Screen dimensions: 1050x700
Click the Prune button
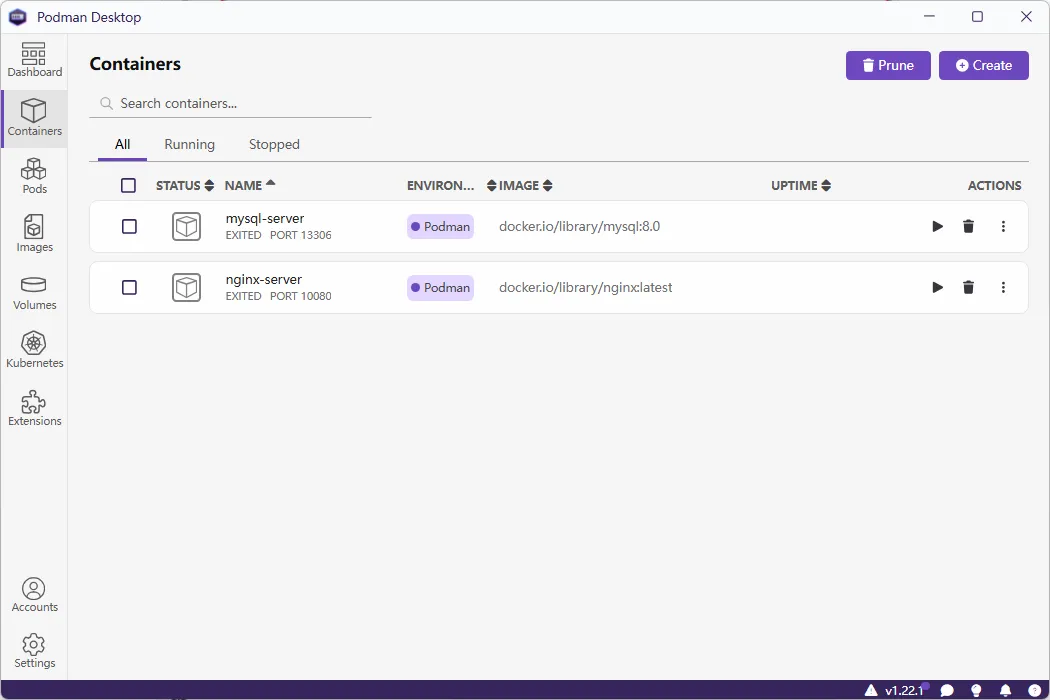tap(888, 66)
